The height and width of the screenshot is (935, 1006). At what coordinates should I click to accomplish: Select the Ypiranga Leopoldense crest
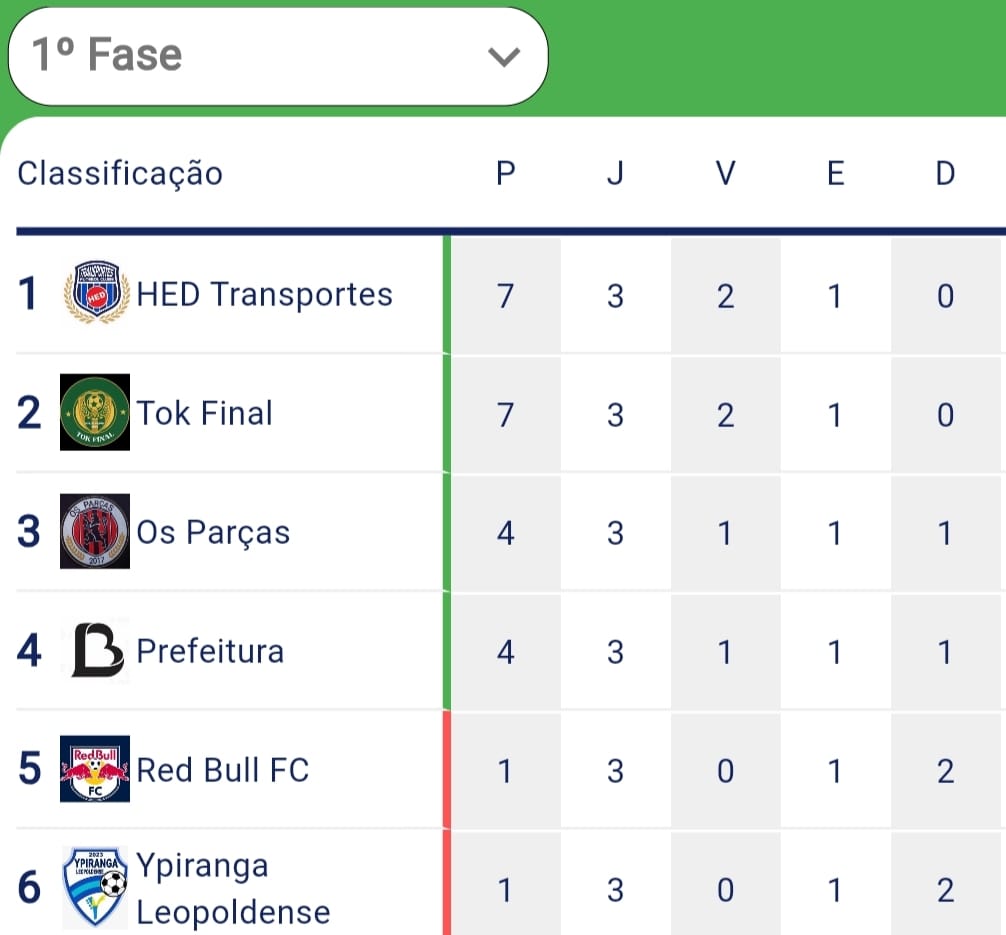[95, 886]
